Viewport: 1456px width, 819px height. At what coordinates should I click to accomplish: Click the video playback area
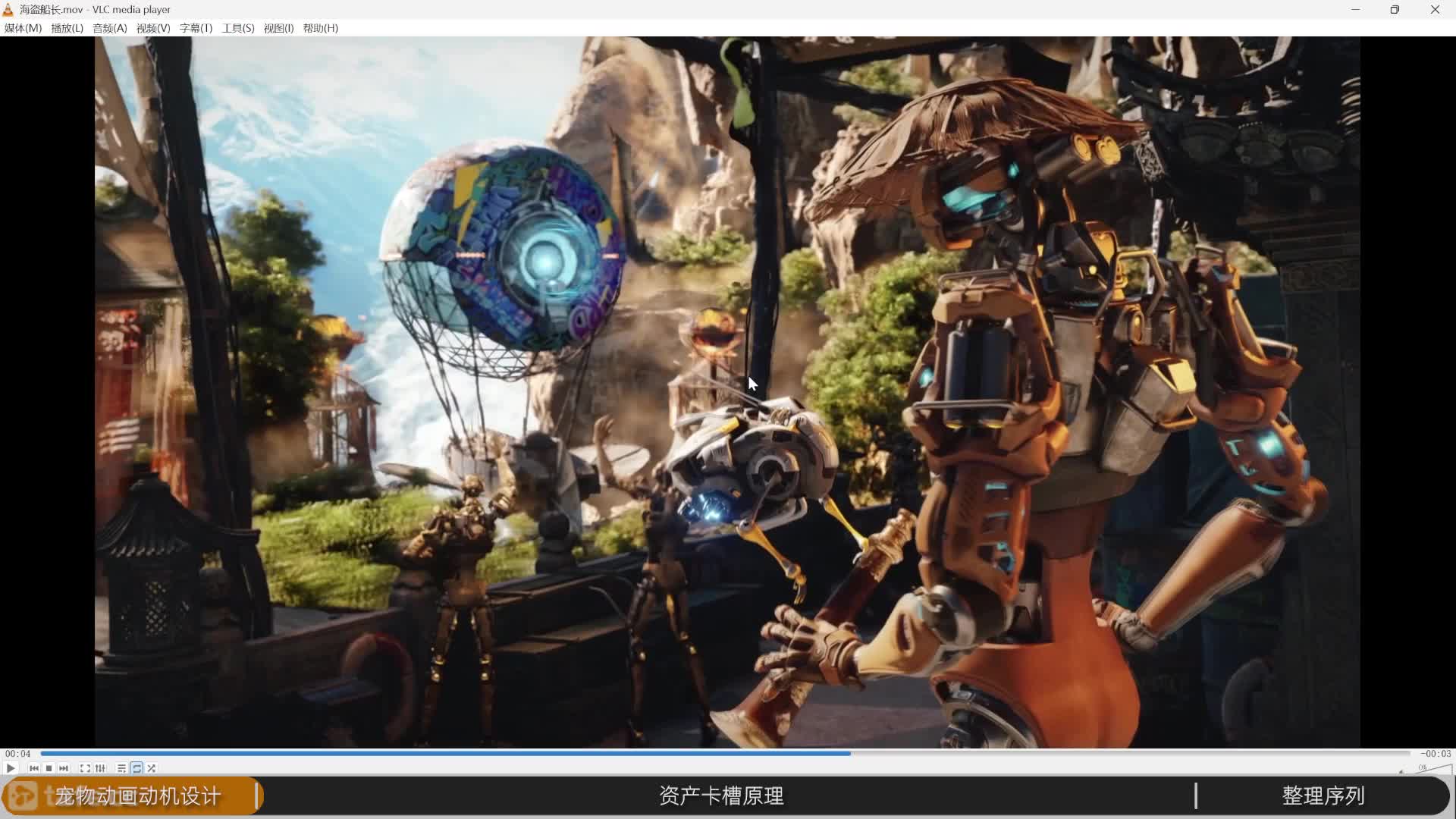pos(727,392)
